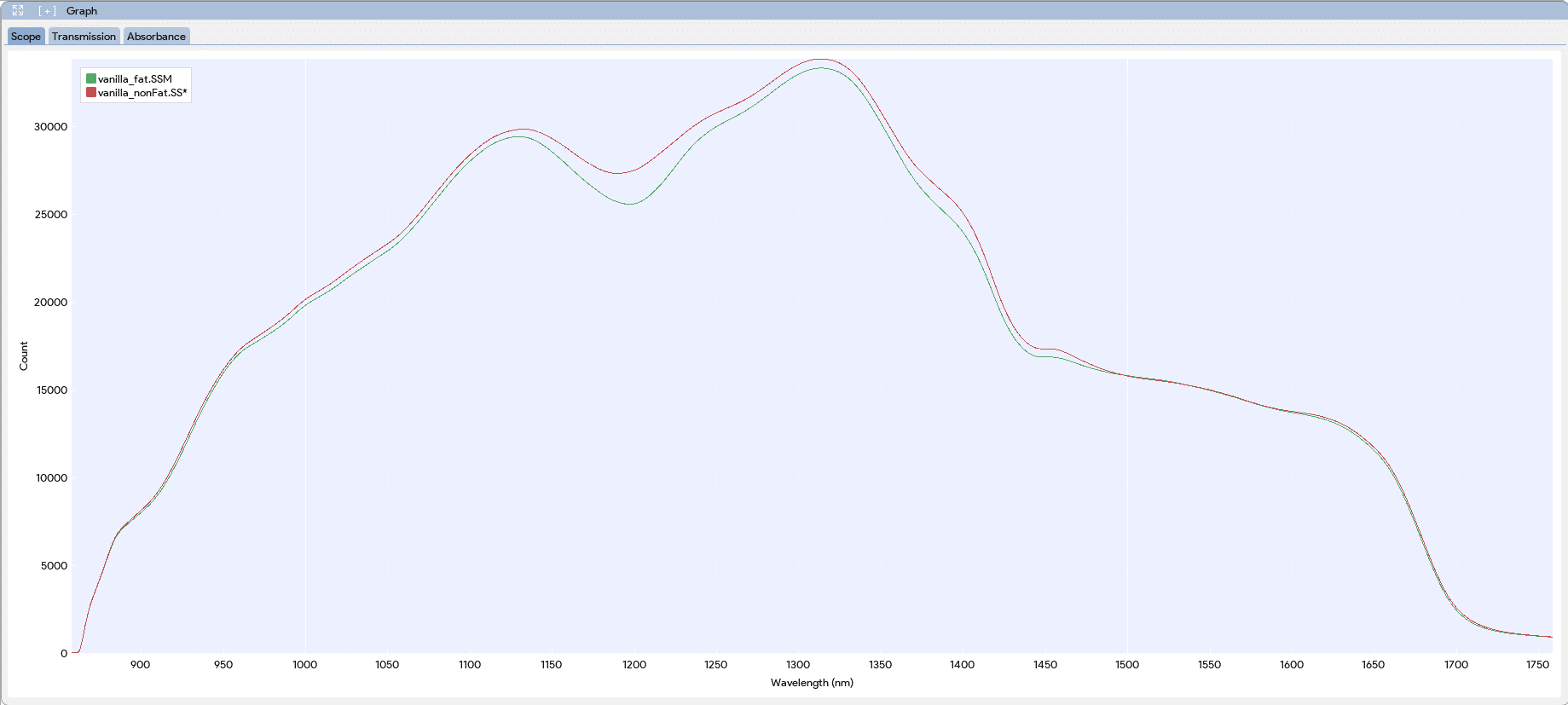1568x705 pixels.
Task: Click the 1100 tick on the wavelength axis
Action: click(x=470, y=665)
